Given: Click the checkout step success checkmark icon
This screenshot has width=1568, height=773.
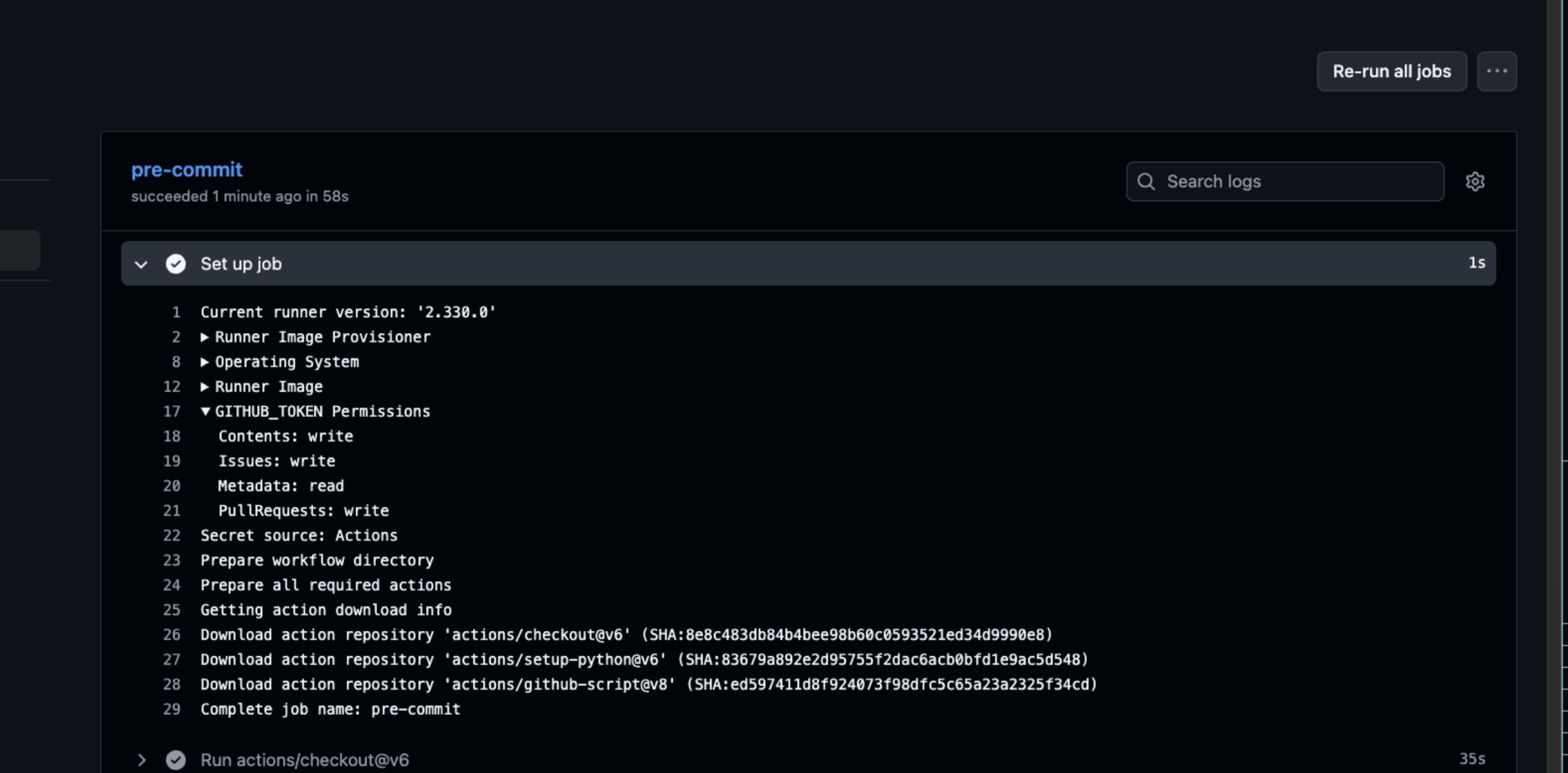Looking at the screenshot, I should (x=176, y=760).
